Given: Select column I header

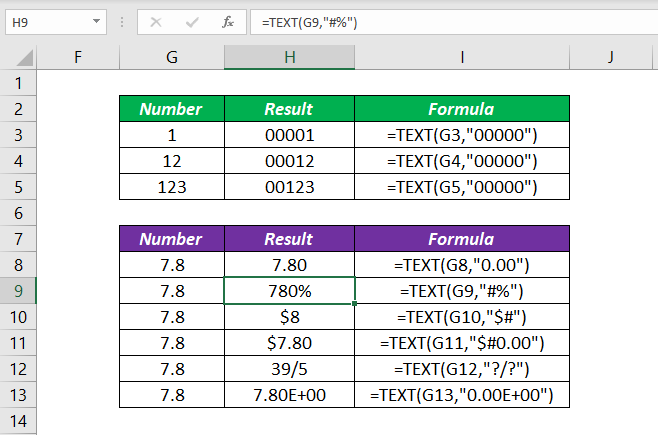Looking at the screenshot, I should coord(462,59).
